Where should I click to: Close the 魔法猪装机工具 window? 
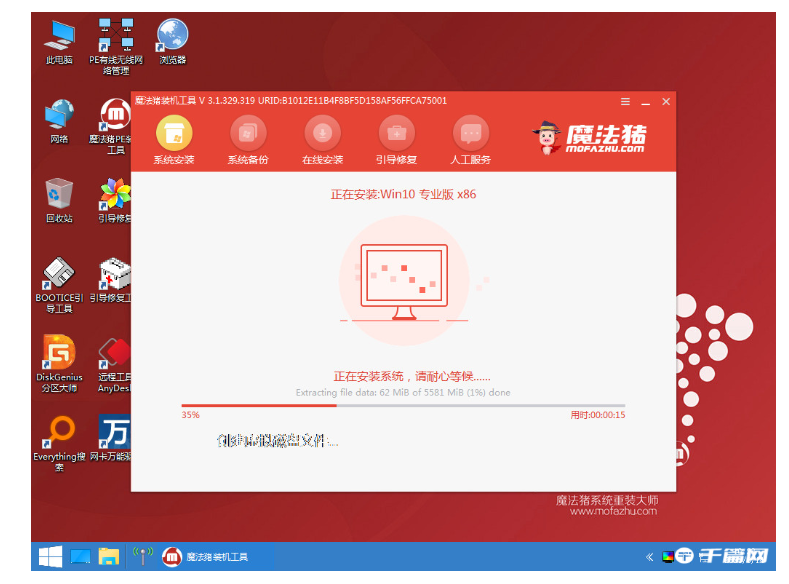[666, 102]
